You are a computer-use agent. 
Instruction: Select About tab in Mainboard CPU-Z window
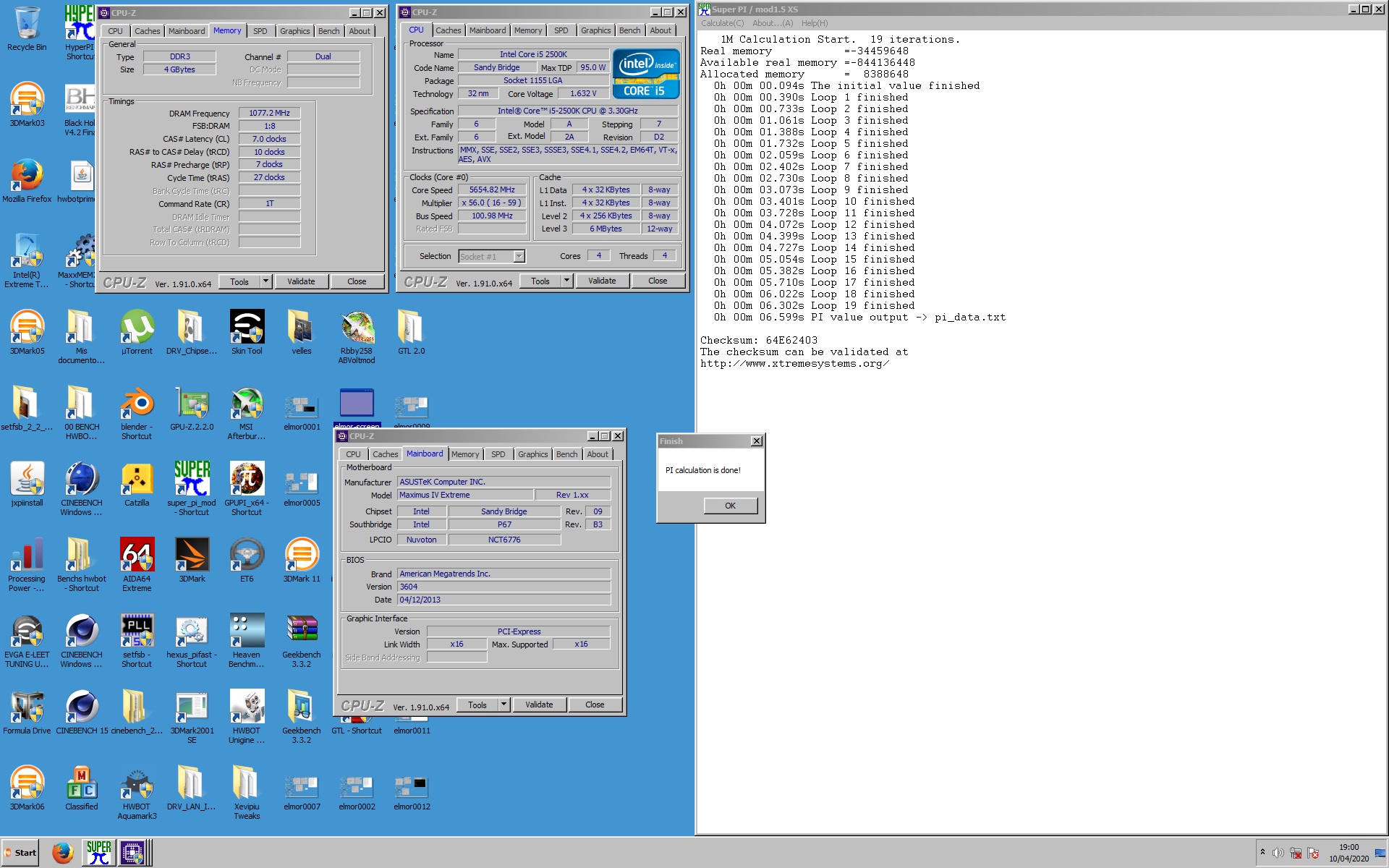coord(598,454)
